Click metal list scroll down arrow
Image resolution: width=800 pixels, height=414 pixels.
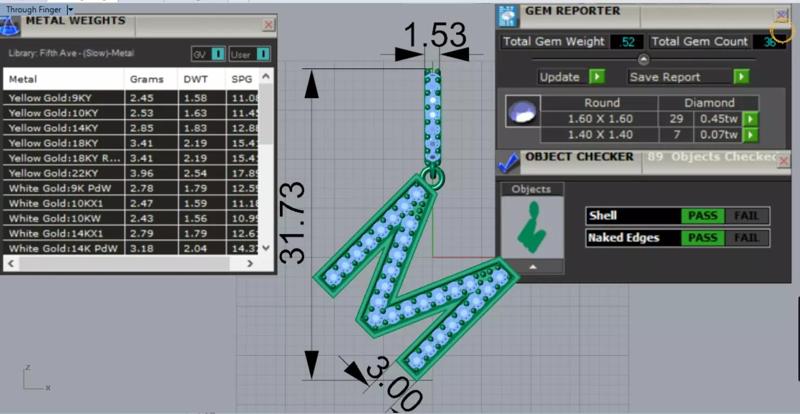tap(265, 248)
